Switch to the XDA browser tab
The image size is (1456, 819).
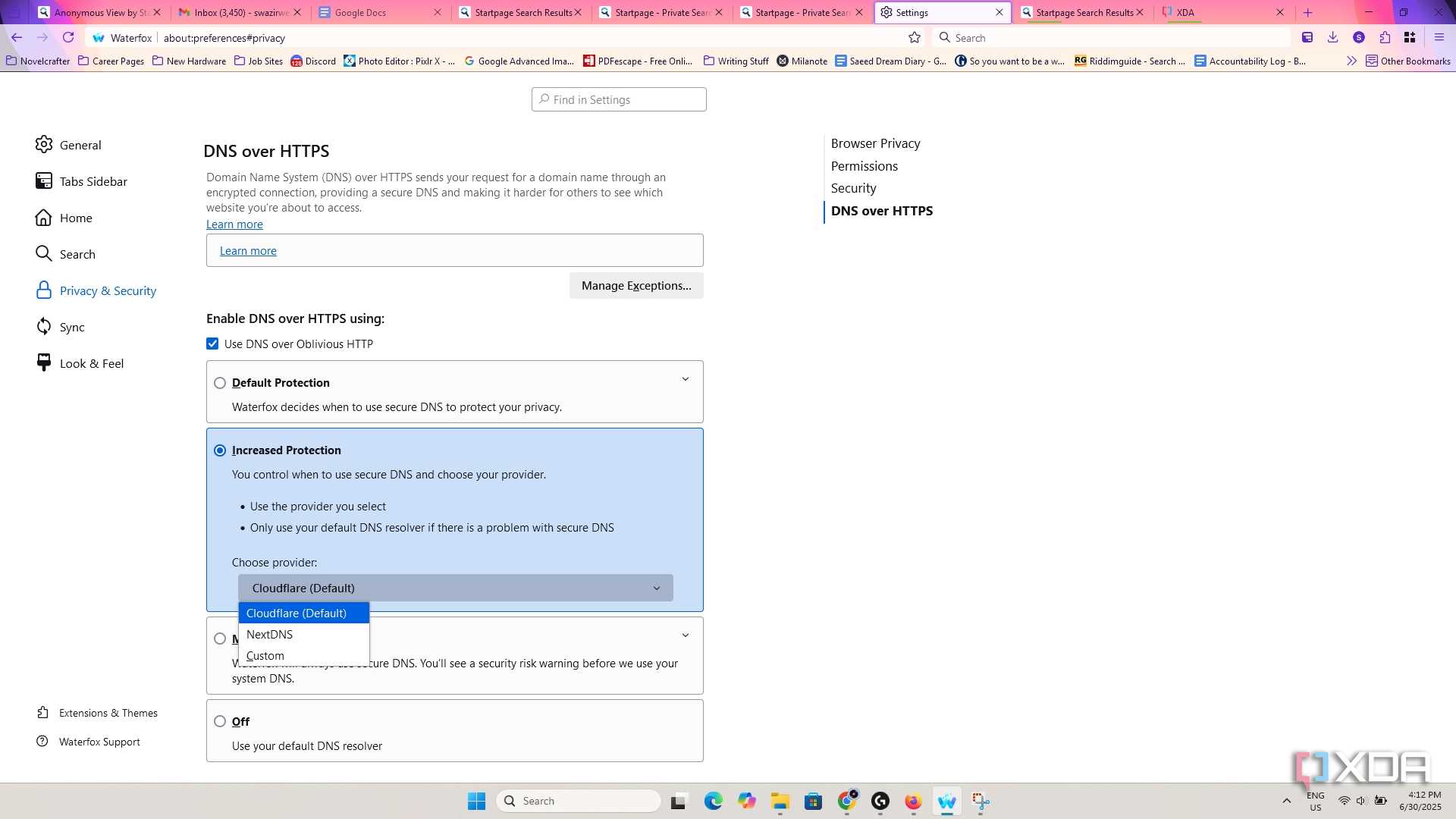click(1222, 12)
